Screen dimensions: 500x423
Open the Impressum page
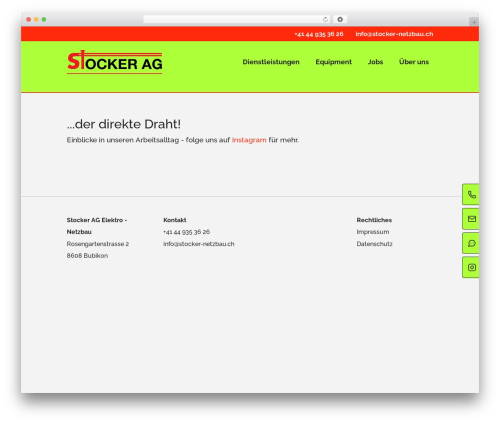[x=373, y=232]
